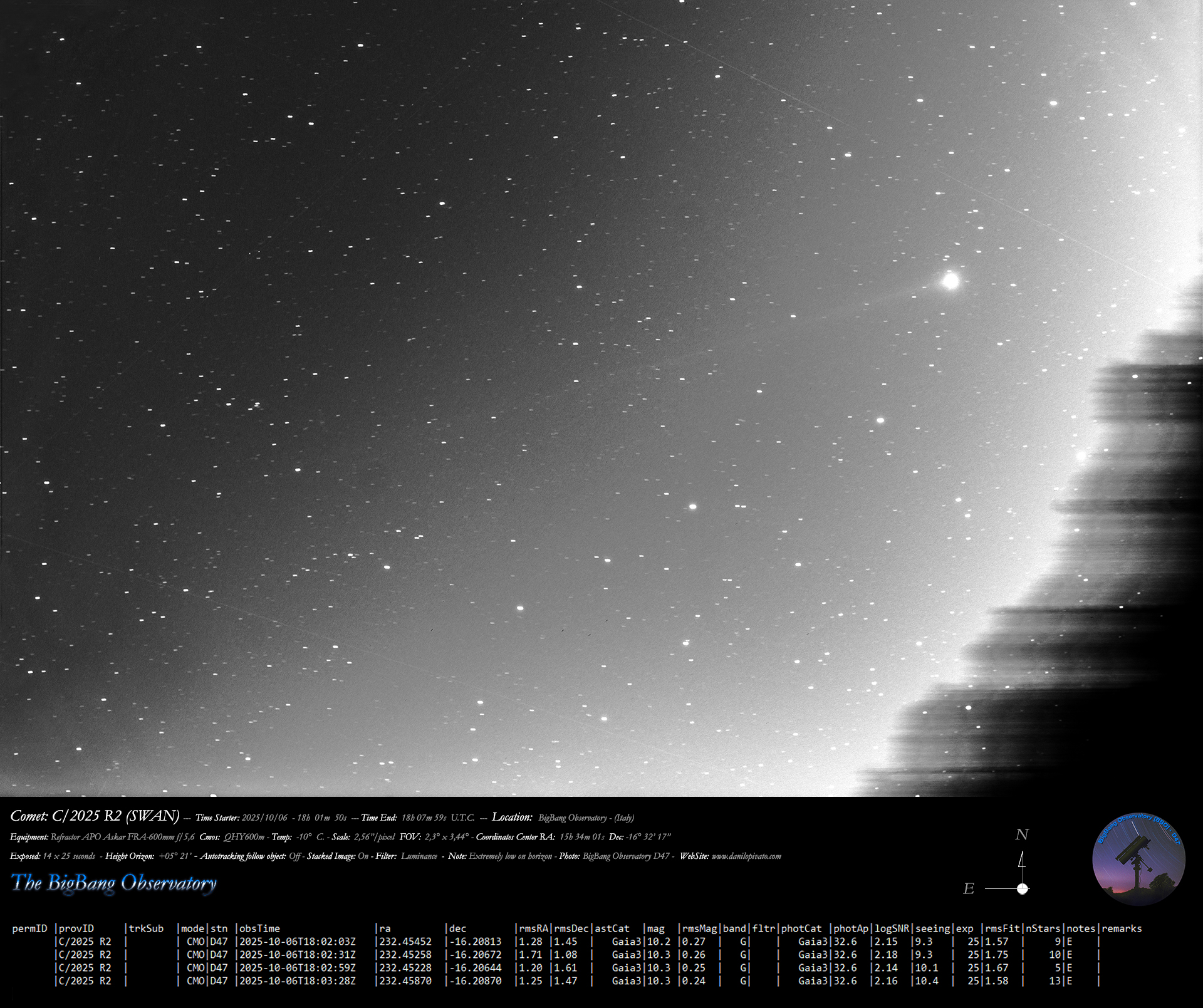Click the compass E label
This screenshot has height=1008, width=1203.
click(969, 888)
